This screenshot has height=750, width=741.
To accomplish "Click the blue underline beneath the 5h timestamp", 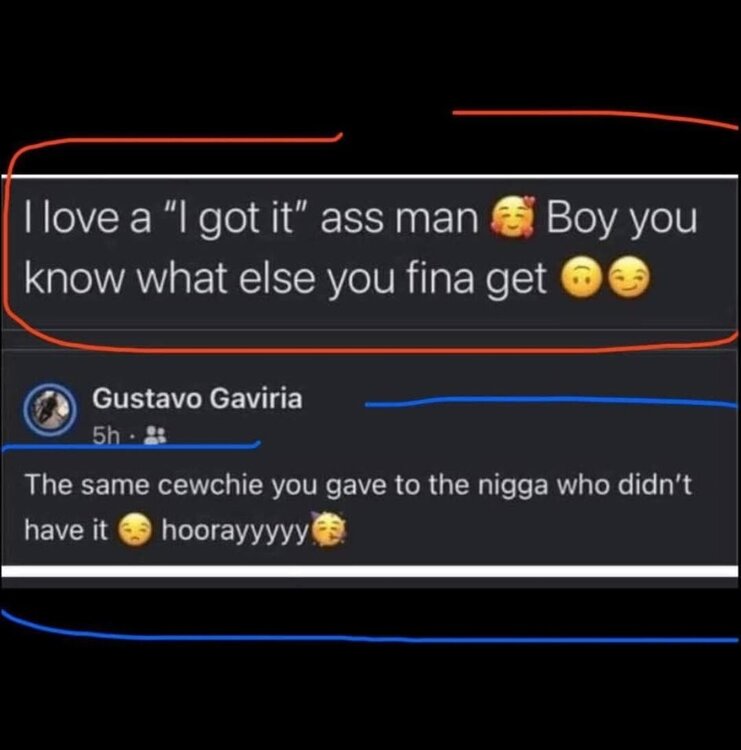I will click(132, 447).
